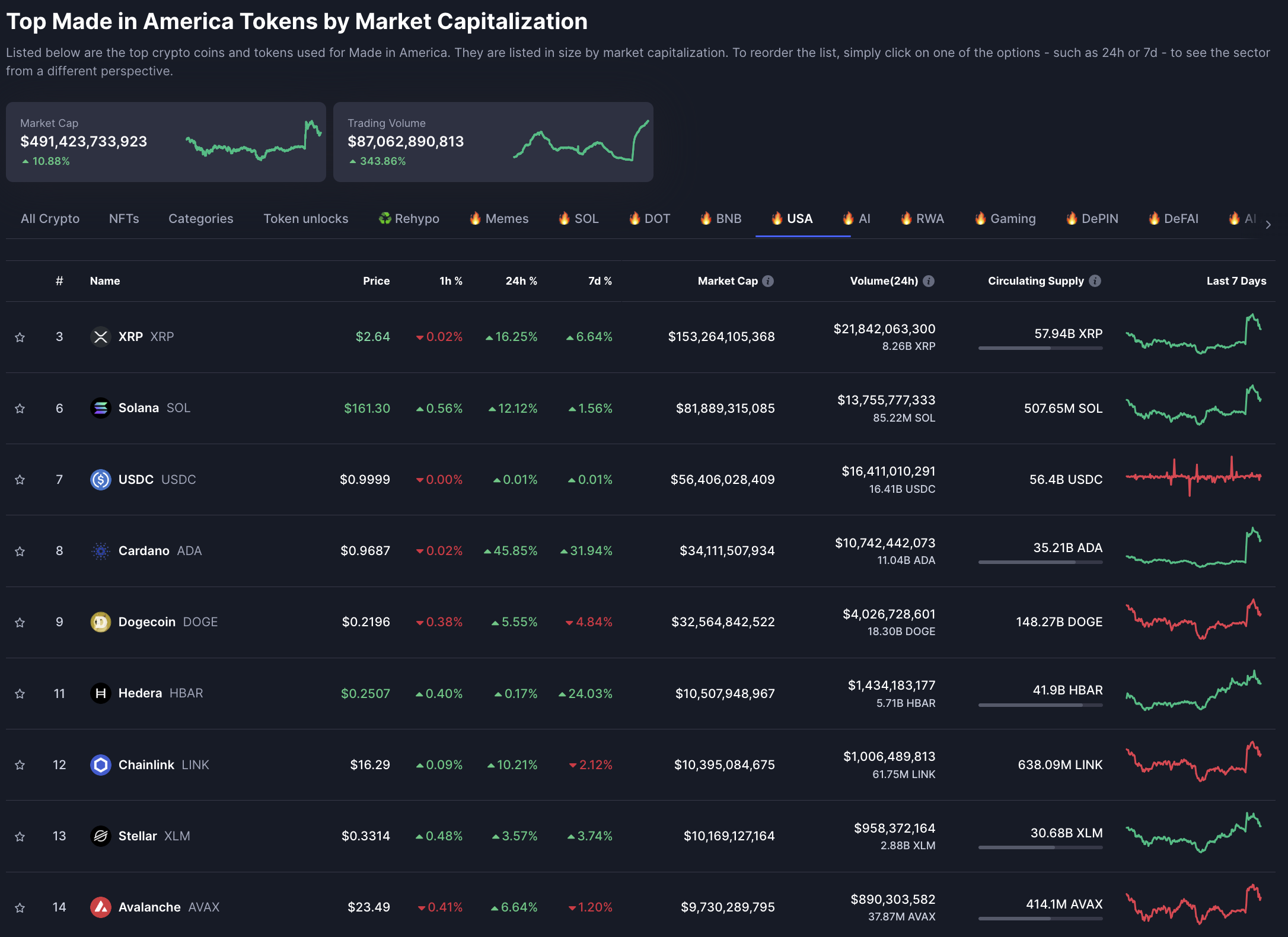Image resolution: width=1288 pixels, height=937 pixels.
Task: Select the DePIN category tab
Action: [1092, 219]
